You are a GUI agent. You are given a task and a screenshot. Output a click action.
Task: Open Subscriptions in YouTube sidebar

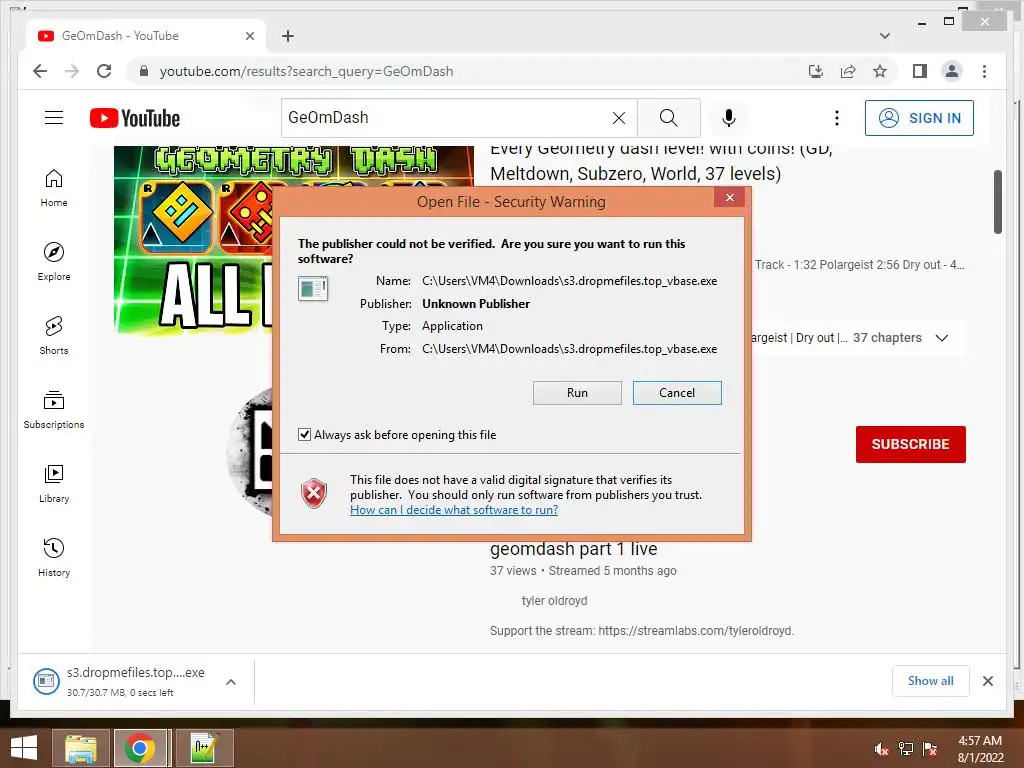pos(54,409)
